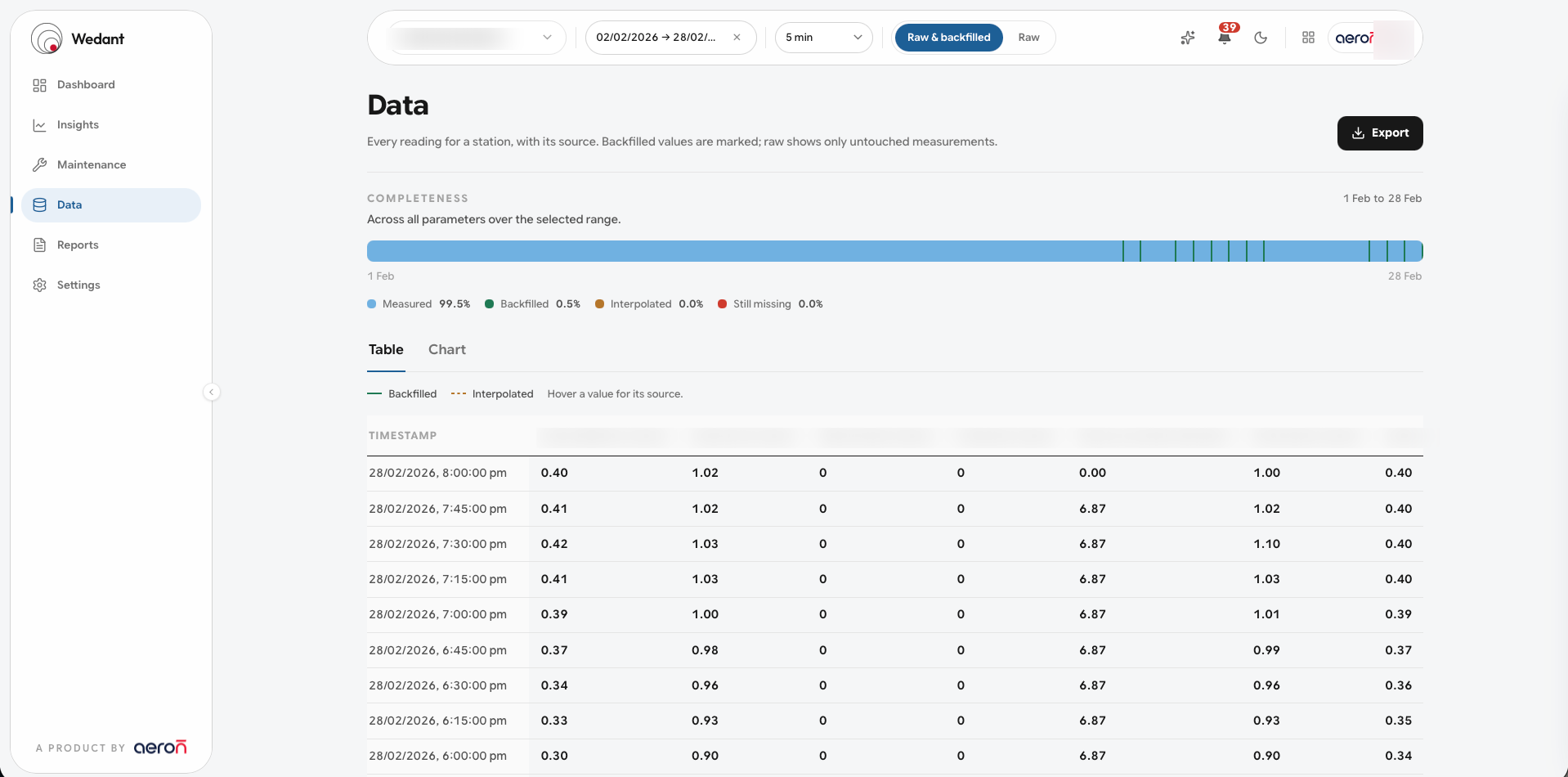Select the 28/02/2026, 7:15:00 pm timestamp

pos(437,579)
